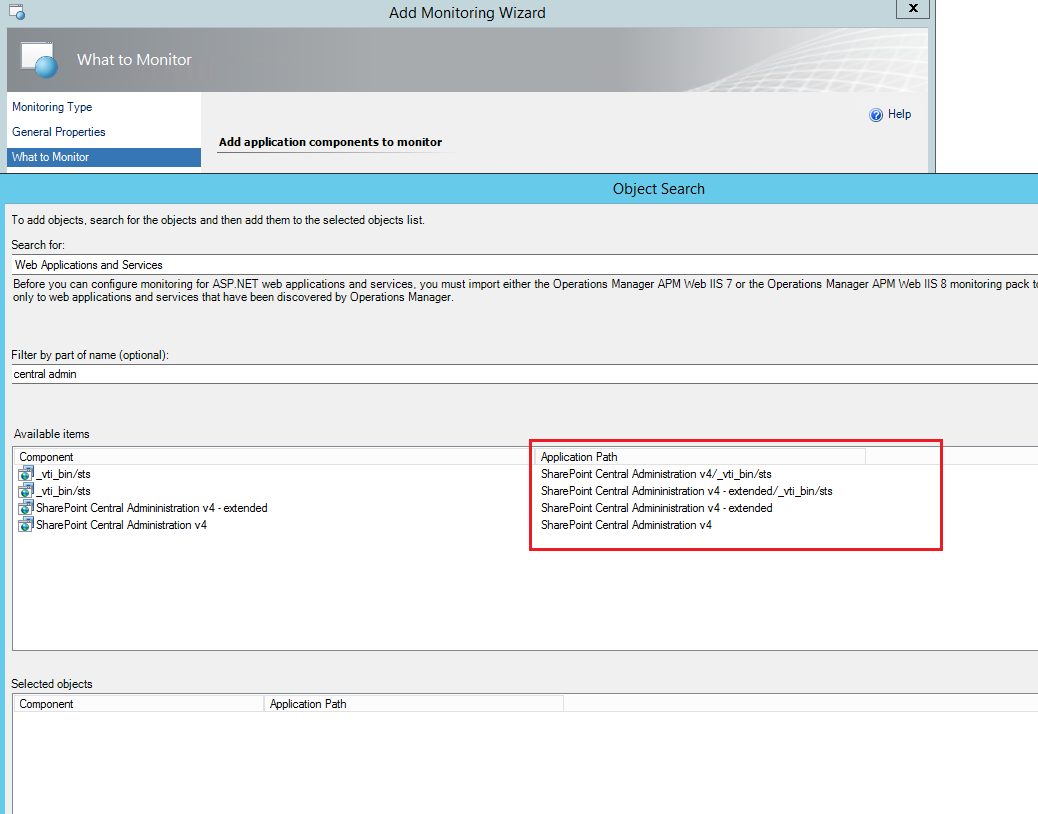Open the Help link text

[899, 114]
